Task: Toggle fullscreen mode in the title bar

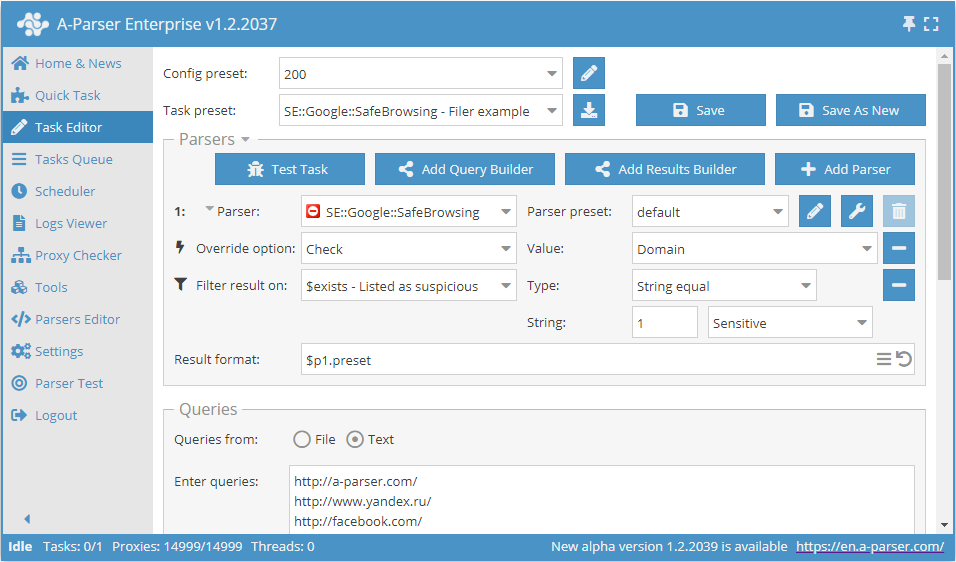Action: point(931,24)
